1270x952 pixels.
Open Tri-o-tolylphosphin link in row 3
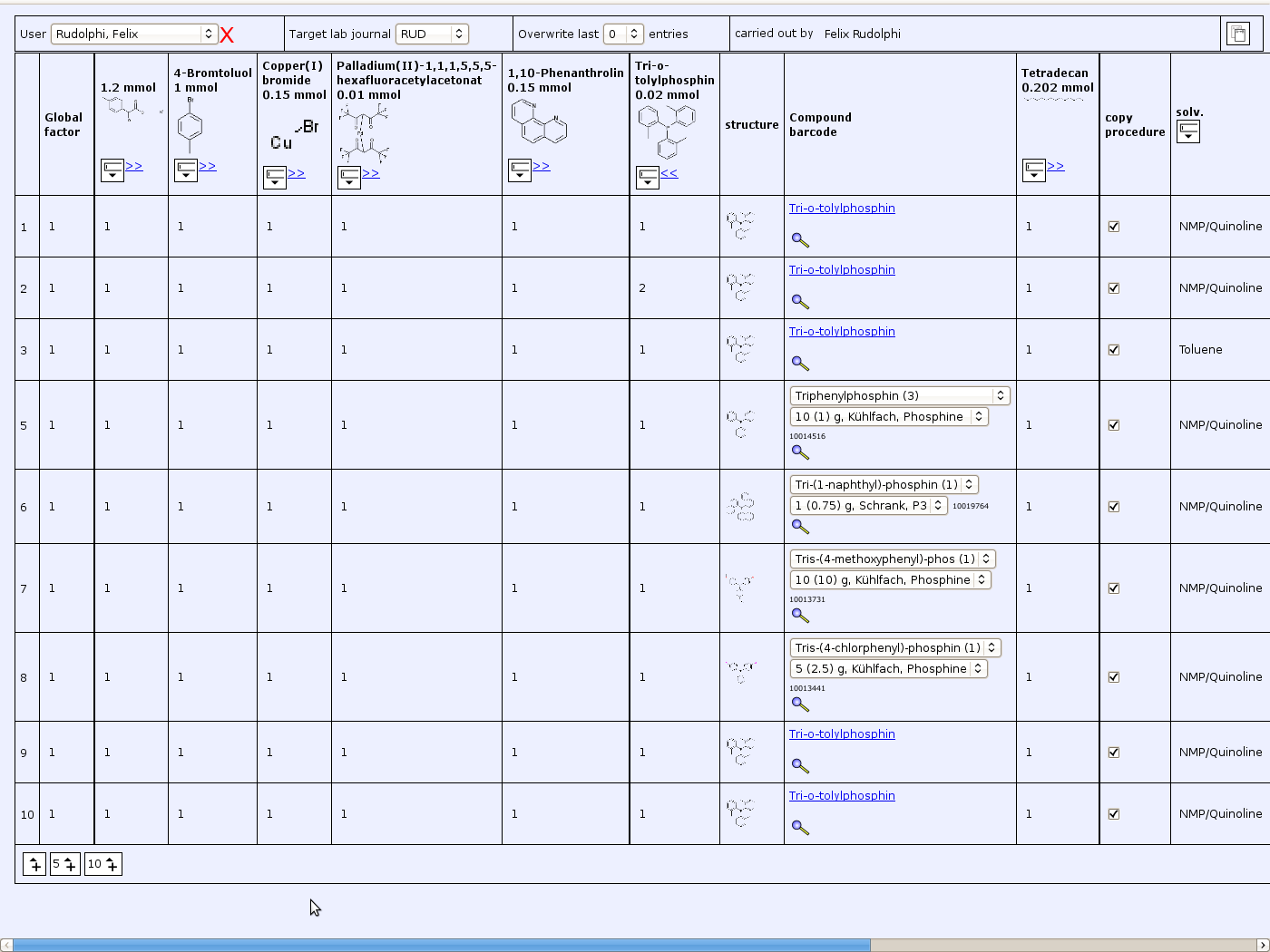842,332
